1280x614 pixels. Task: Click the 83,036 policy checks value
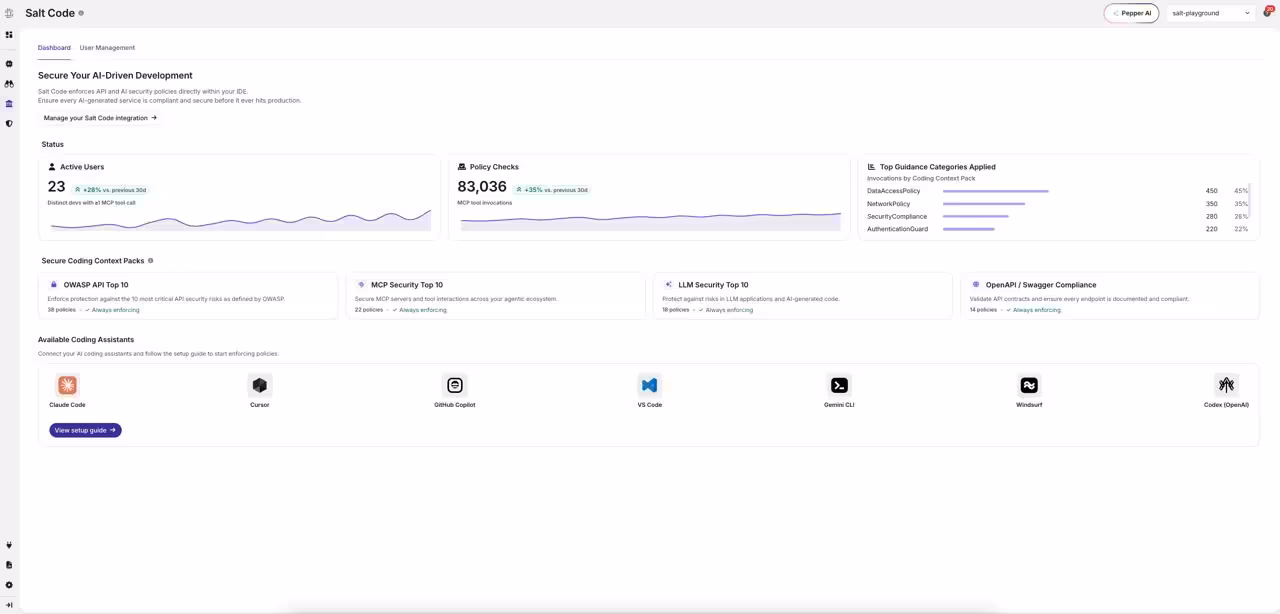482,187
